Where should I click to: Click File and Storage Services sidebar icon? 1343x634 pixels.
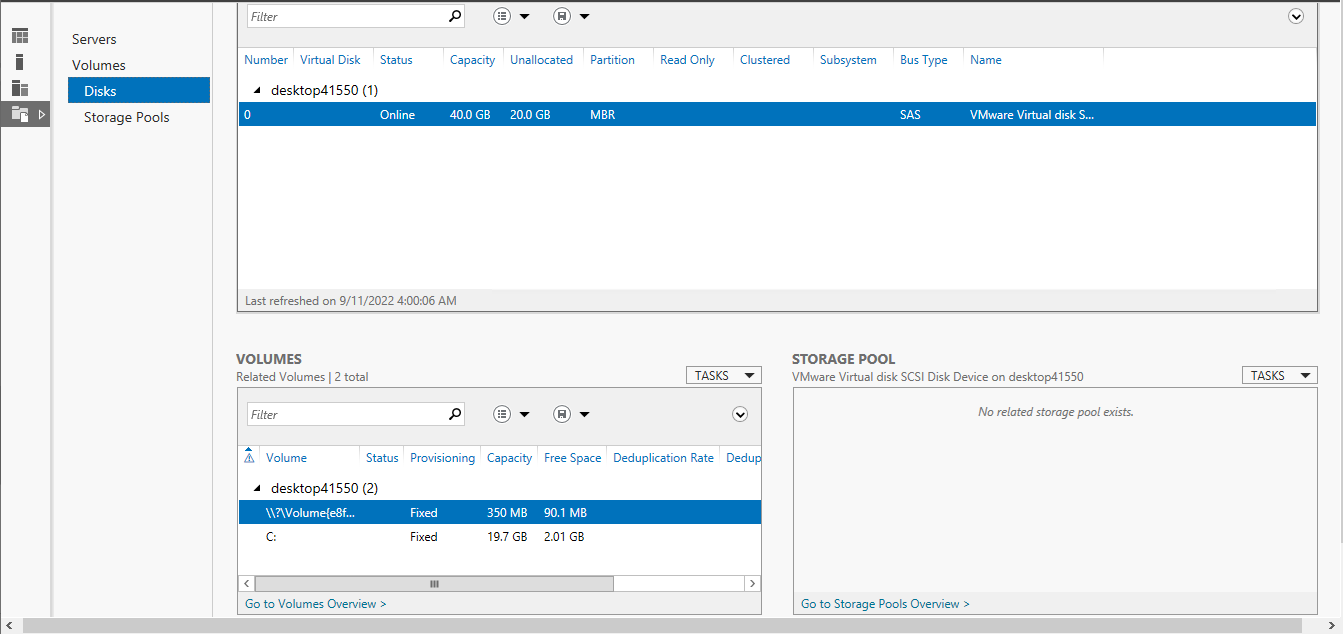[20, 114]
